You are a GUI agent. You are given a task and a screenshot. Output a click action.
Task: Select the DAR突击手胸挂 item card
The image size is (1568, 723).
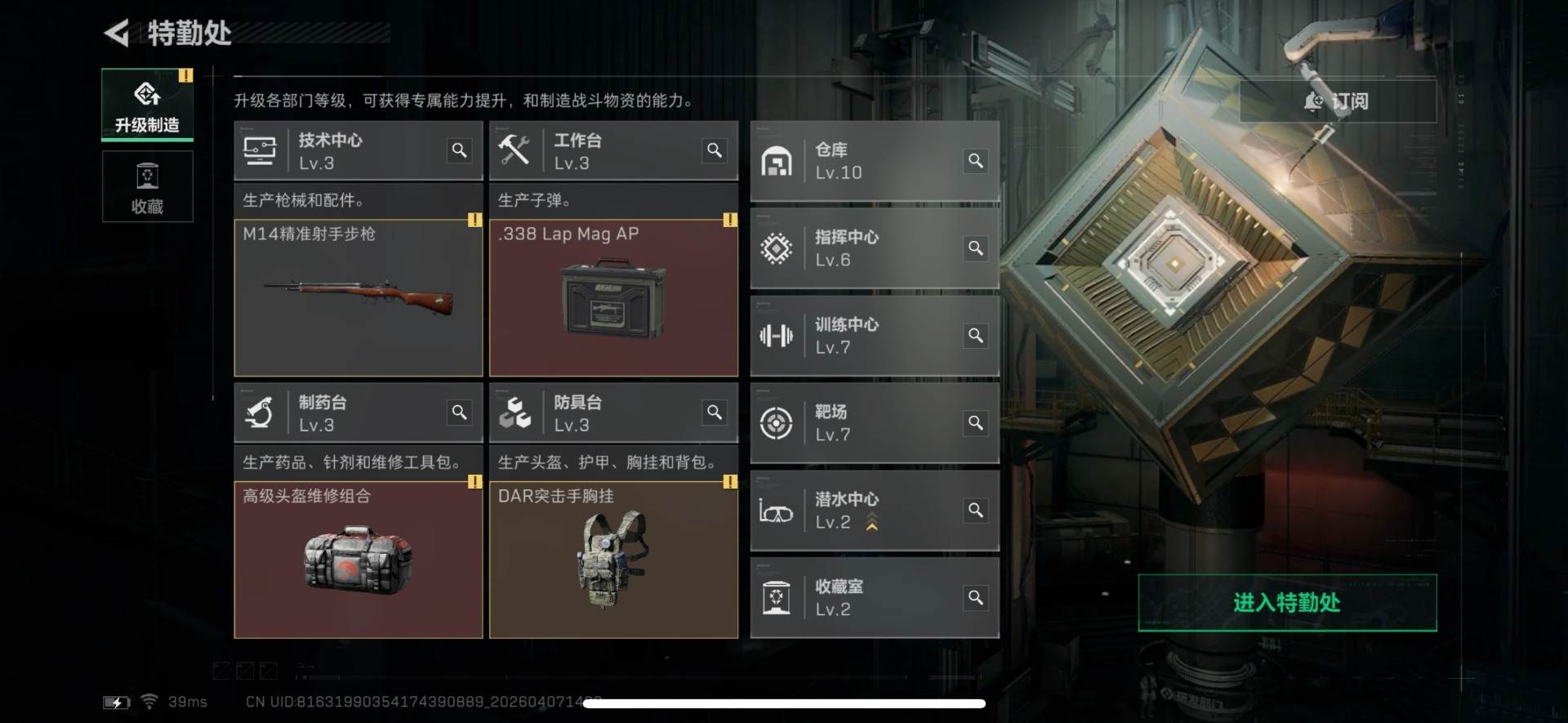(x=613, y=560)
